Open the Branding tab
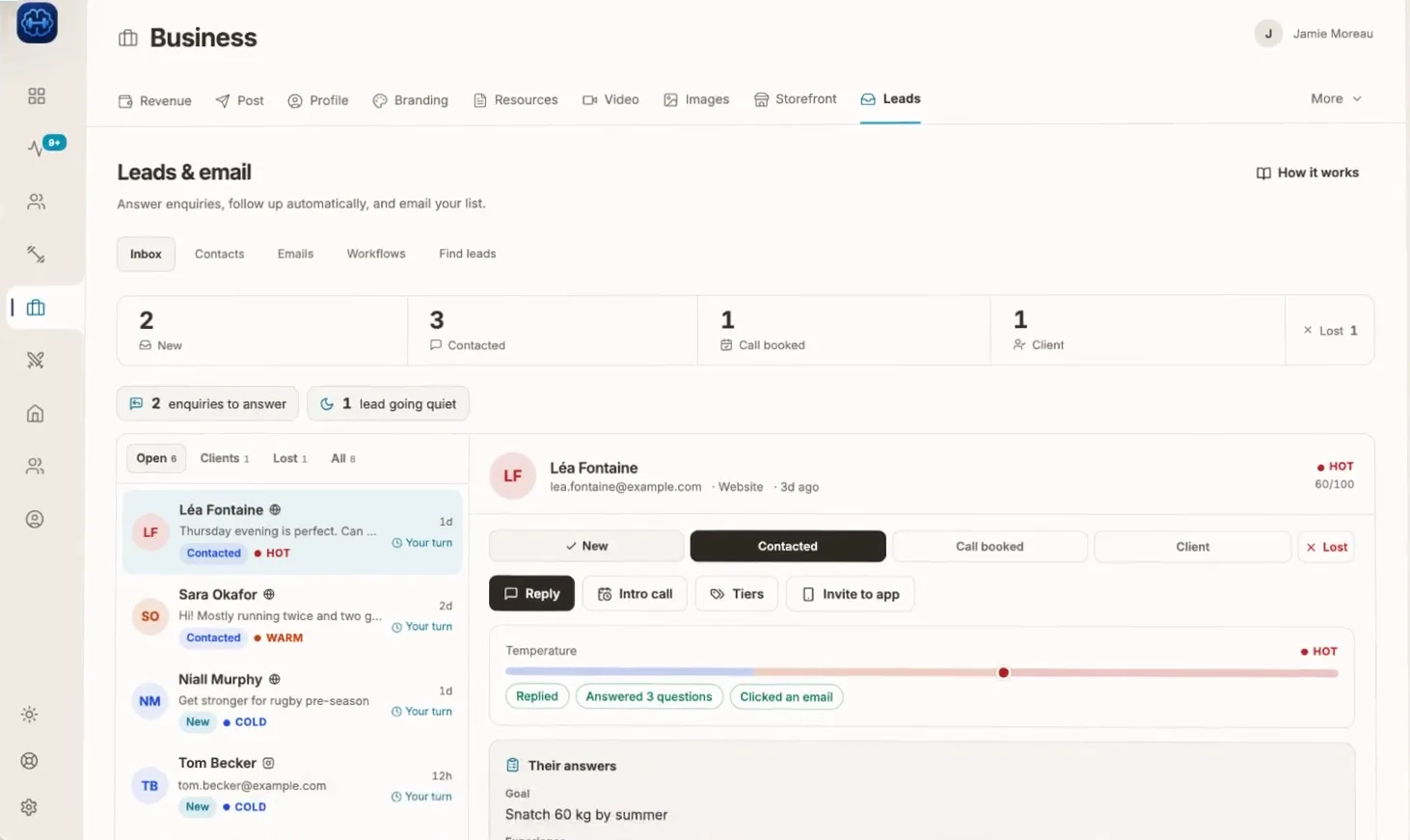 click(x=410, y=100)
